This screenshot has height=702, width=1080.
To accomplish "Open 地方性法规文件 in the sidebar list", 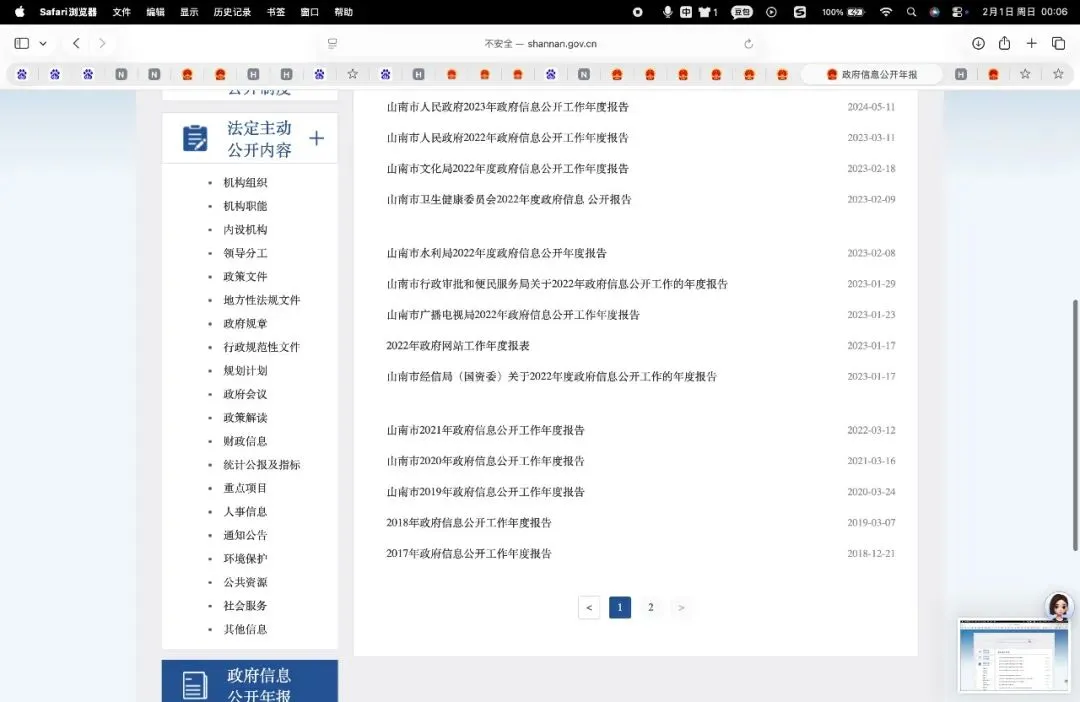I will (262, 300).
